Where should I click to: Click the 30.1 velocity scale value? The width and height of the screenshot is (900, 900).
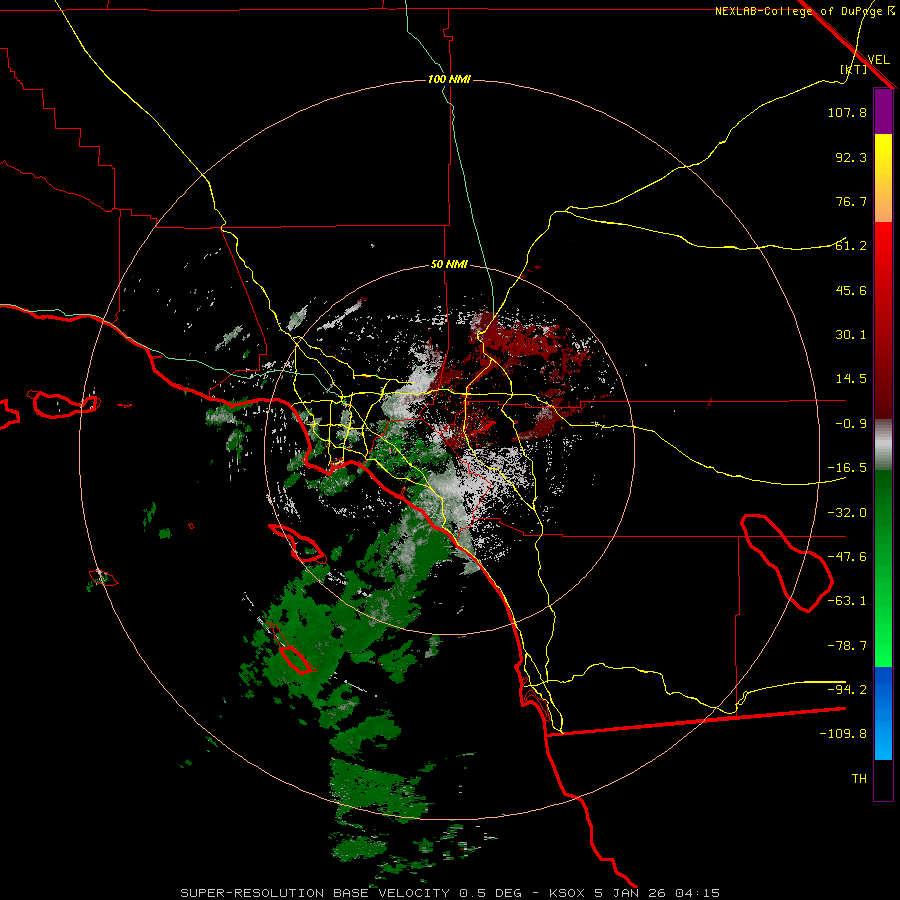[851, 335]
